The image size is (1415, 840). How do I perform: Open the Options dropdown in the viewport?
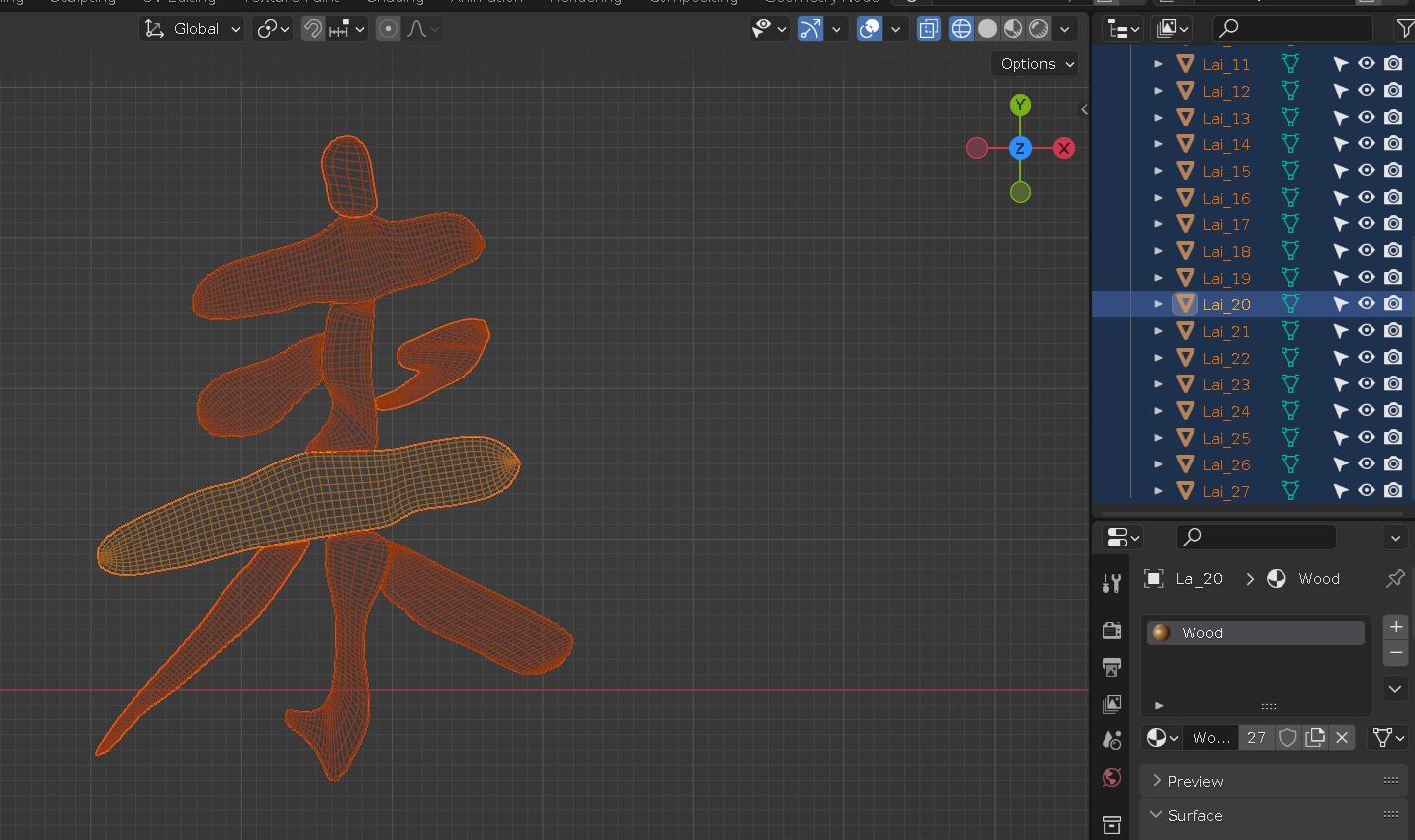pos(1034,64)
